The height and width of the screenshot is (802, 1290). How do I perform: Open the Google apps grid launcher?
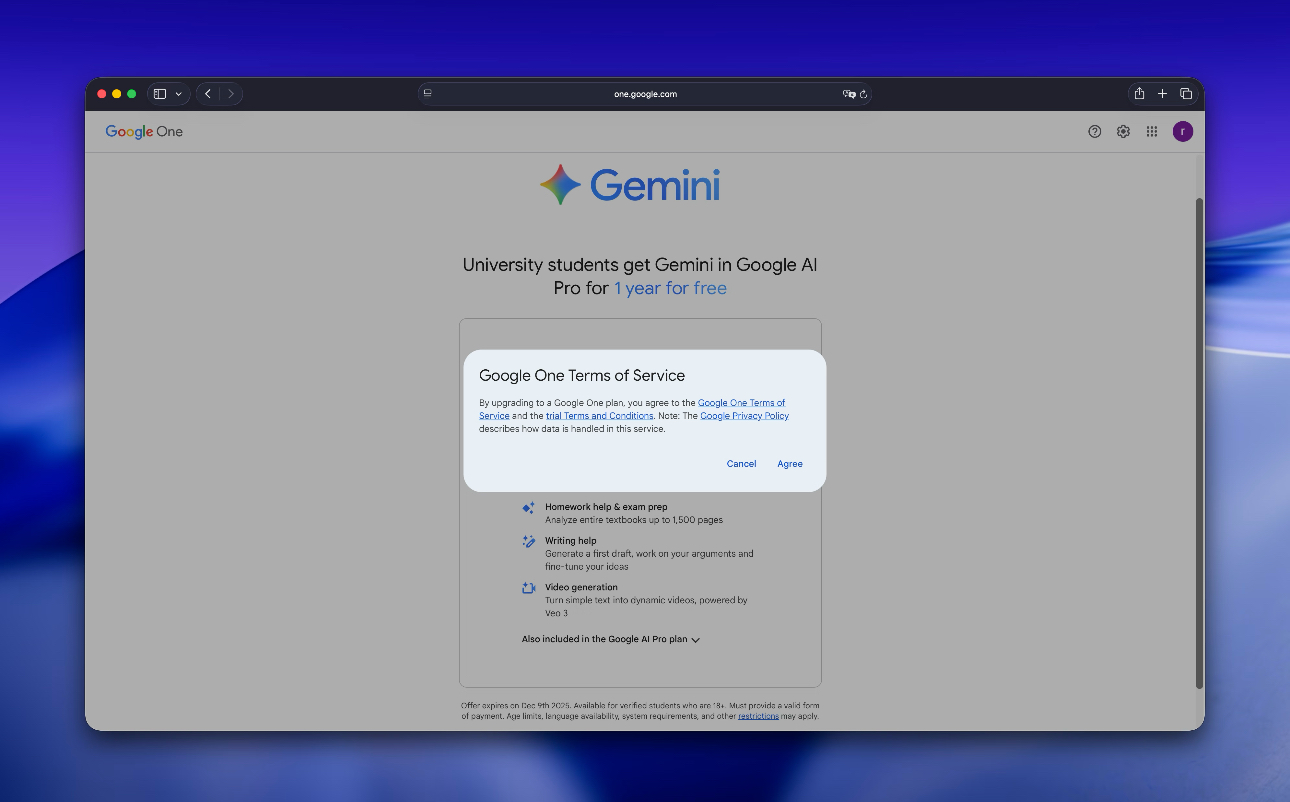[x=1152, y=132]
